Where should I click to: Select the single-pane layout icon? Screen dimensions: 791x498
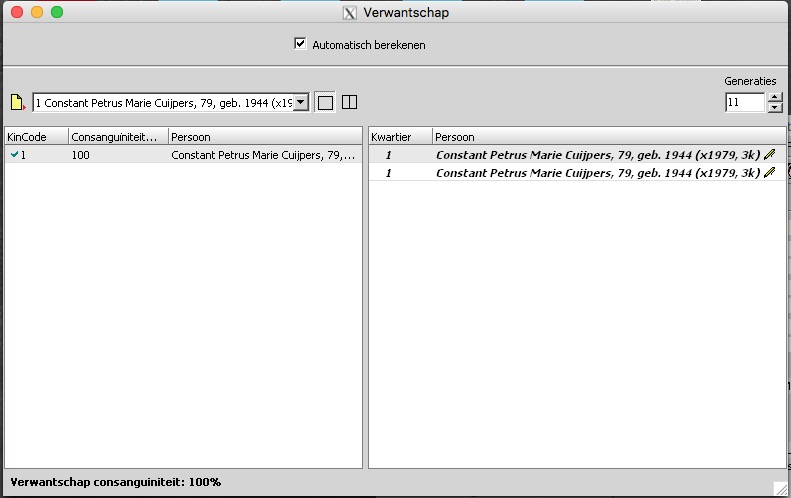coord(325,102)
